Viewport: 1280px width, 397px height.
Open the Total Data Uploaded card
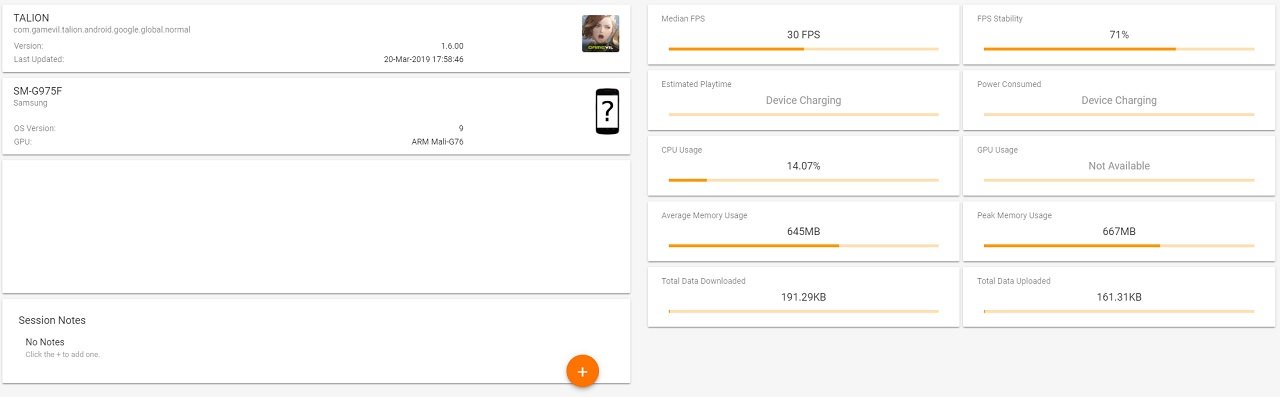[x=1119, y=297]
